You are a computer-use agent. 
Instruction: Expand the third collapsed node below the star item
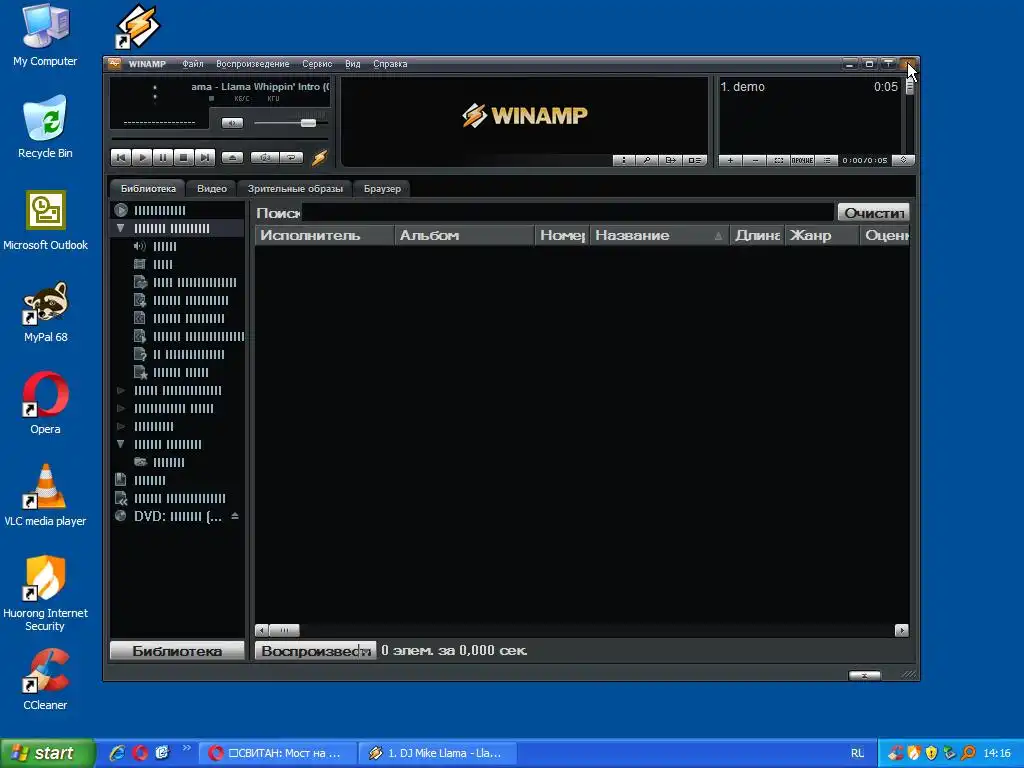click(121, 426)
